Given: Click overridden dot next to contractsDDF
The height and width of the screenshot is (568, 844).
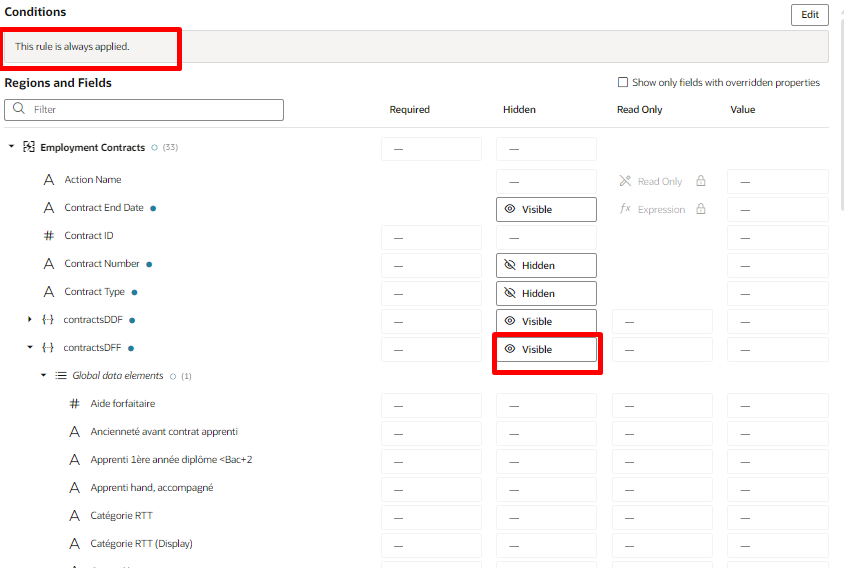Looking at the screenshot, I should click(132, 320).
